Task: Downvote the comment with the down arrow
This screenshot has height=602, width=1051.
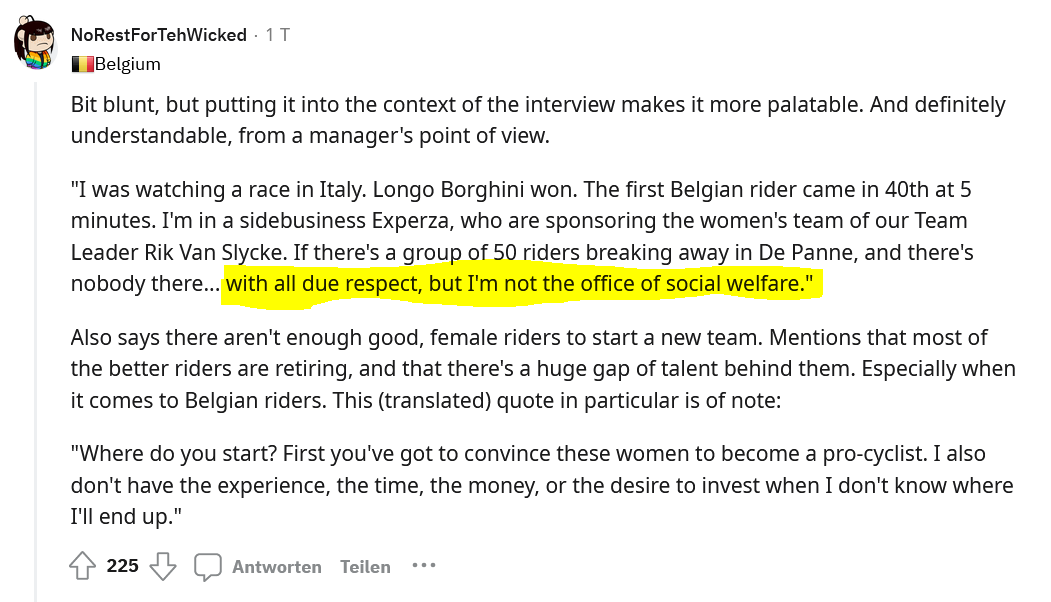Action: pos(162,566)
